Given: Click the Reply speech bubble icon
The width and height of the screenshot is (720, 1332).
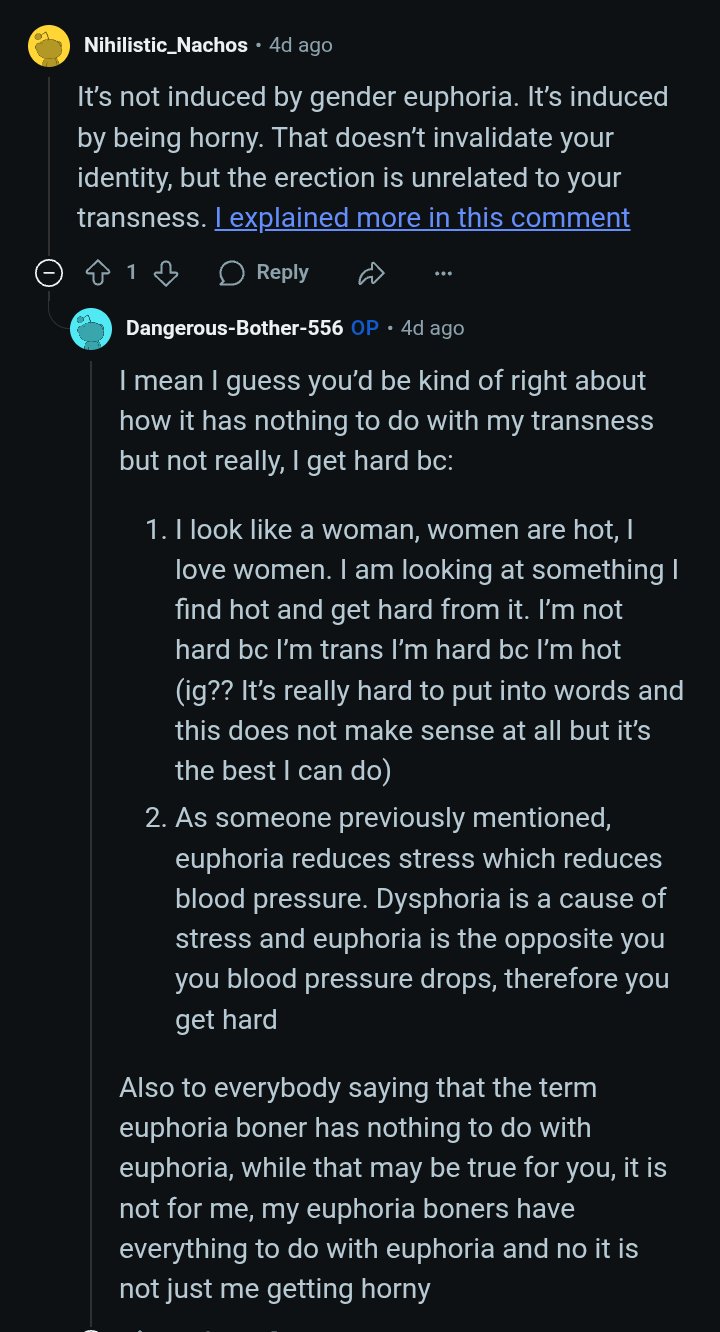Looking at the screenshot, I should tap(232, 273).
